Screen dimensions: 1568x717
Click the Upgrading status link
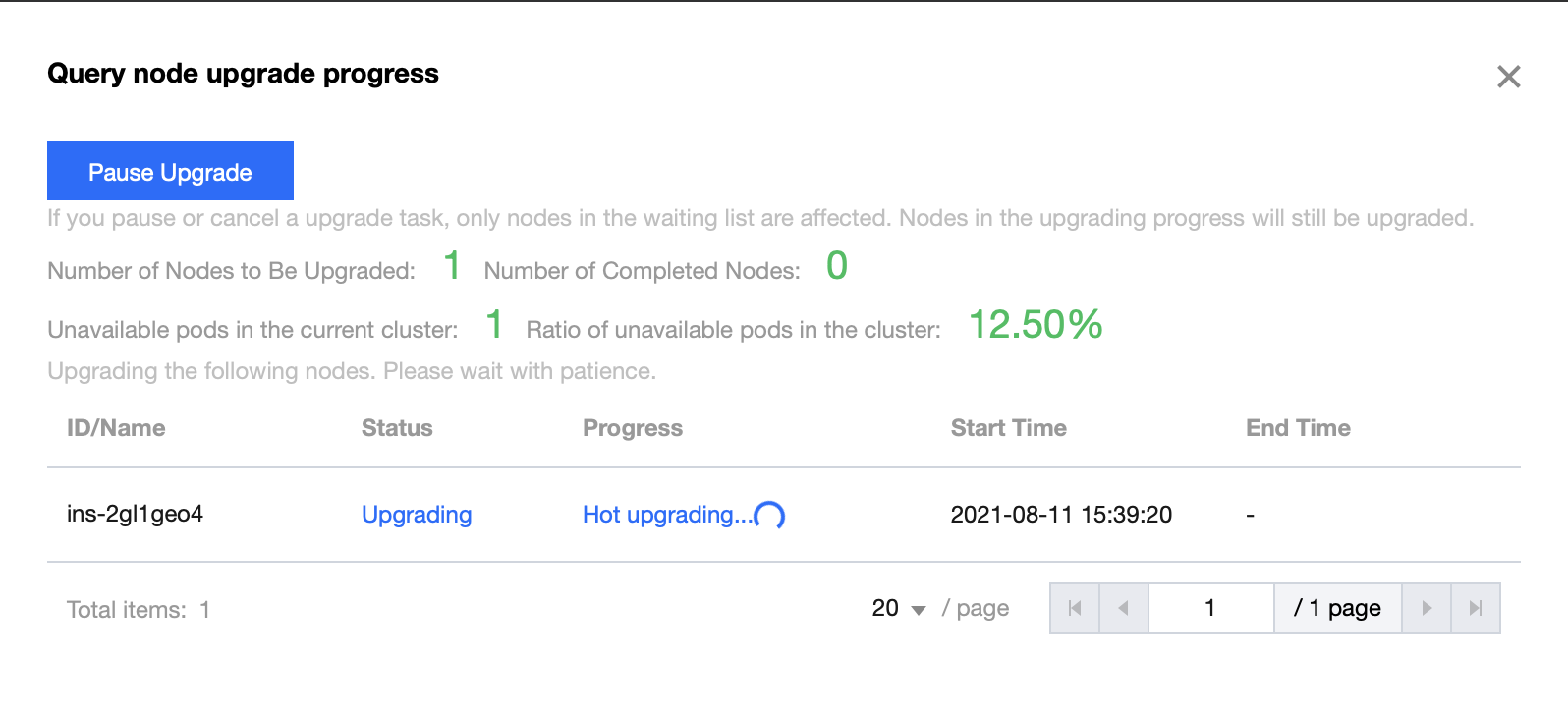tap(417, 515)
